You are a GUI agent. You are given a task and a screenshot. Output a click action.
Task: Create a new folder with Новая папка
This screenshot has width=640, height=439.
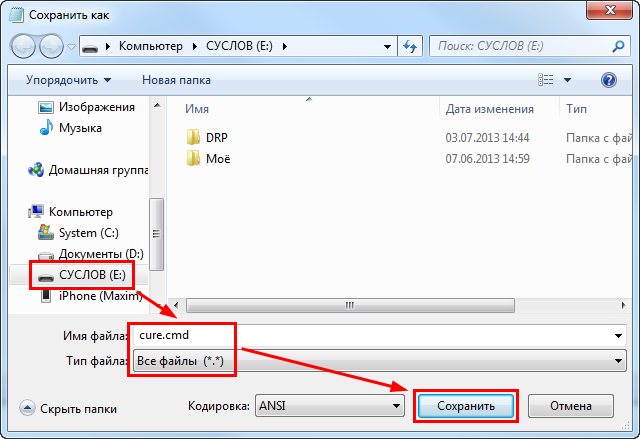tap(176, 80)
